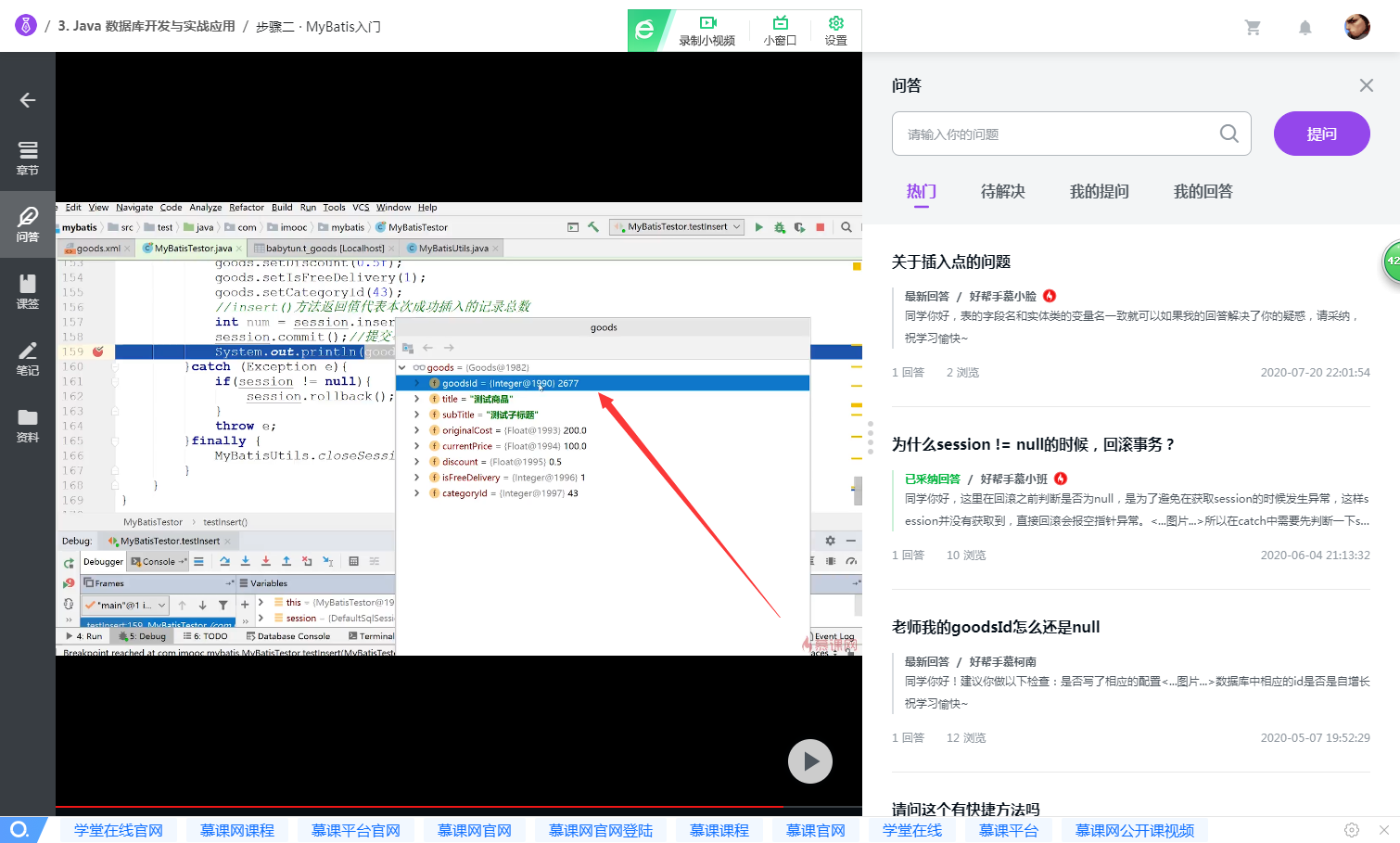Expand the currentPrice node in goods popup
The width and height of the screenshot is (1400, 843).
coord(417,446)
